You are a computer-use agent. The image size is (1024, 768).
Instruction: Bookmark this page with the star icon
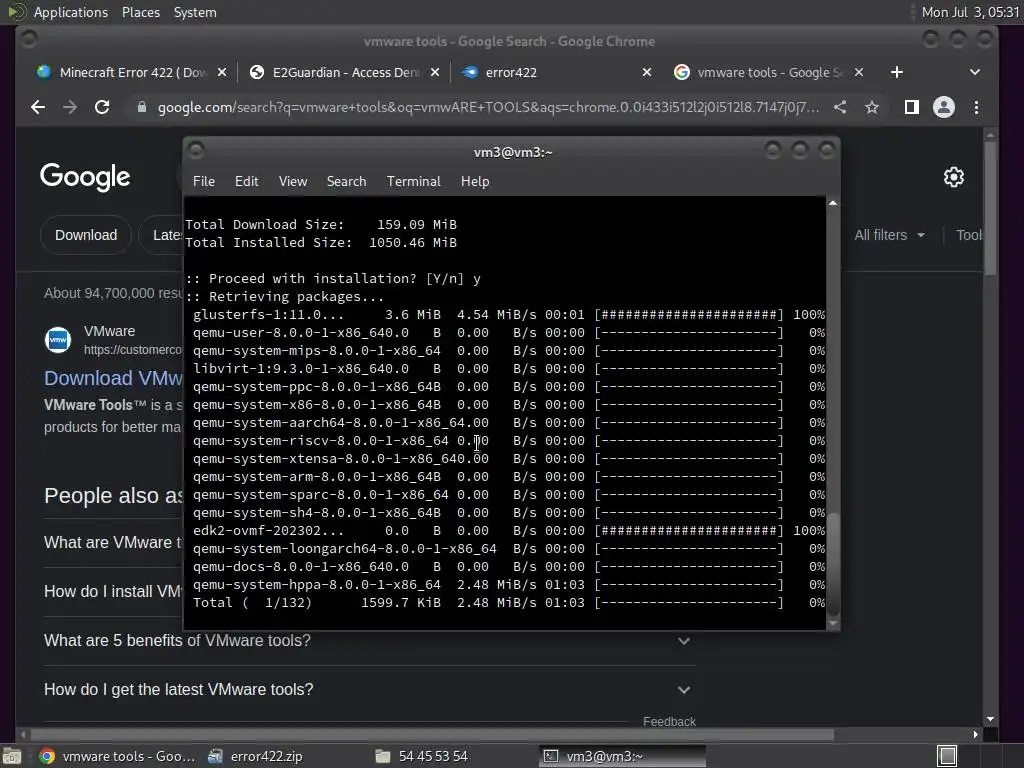click(872, 107)
